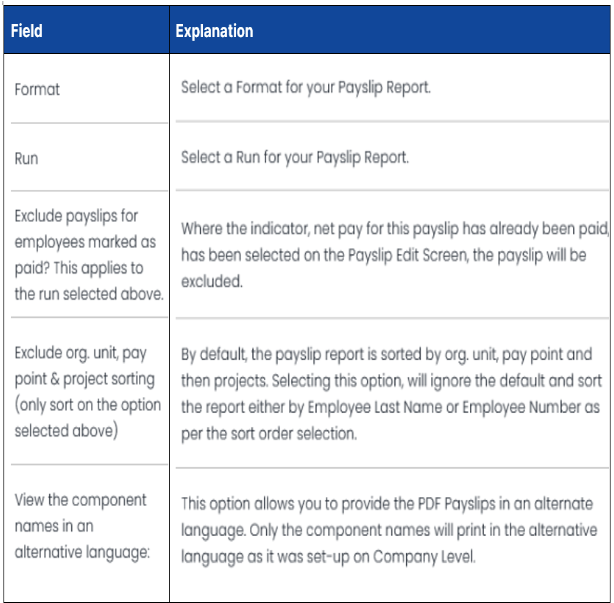Select the "Run" field cell
Image resolution: width=614 pixels, height=603 pixels.
point(26,158)
